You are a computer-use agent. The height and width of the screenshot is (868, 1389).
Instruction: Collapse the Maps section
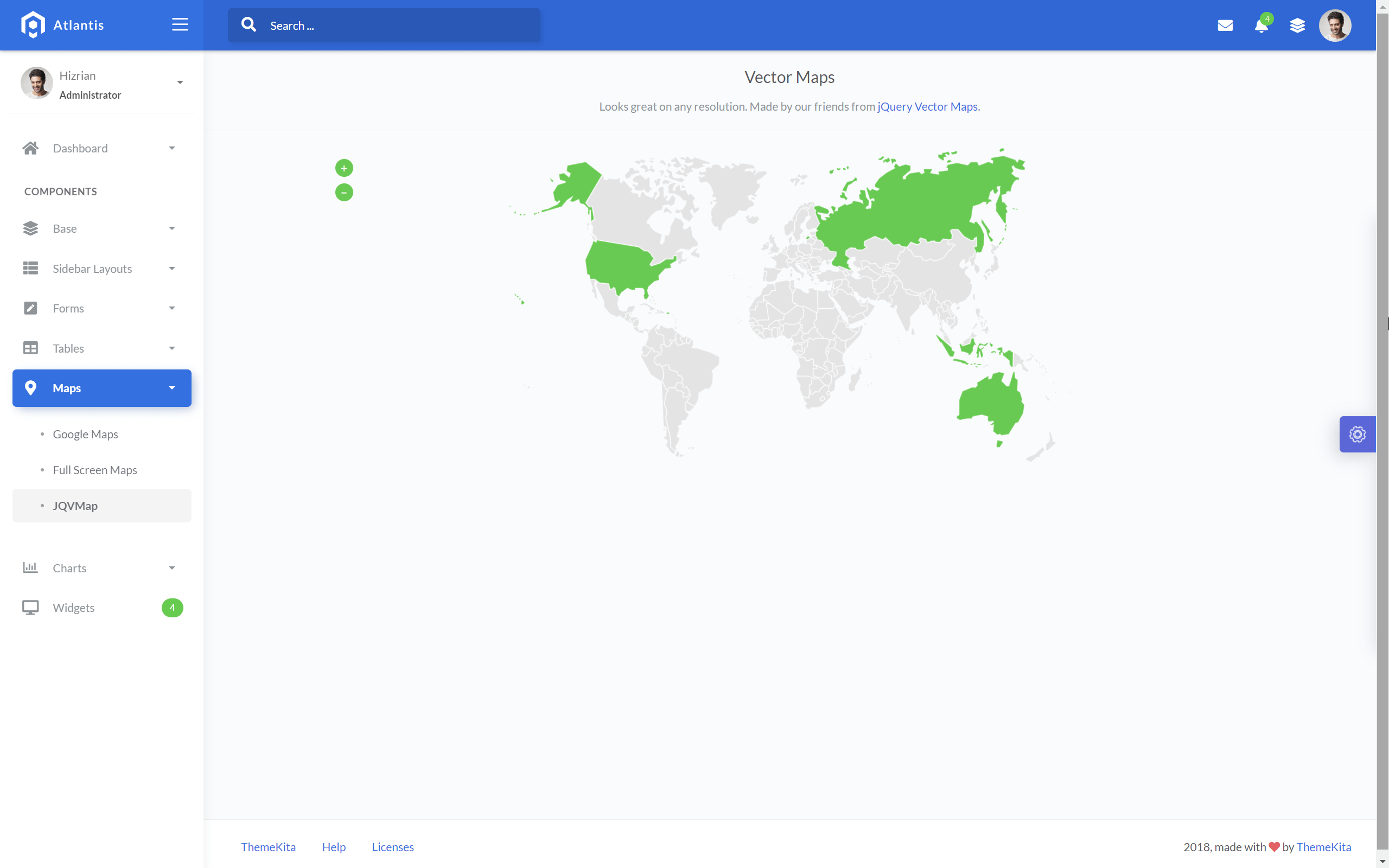pos(171,388)
